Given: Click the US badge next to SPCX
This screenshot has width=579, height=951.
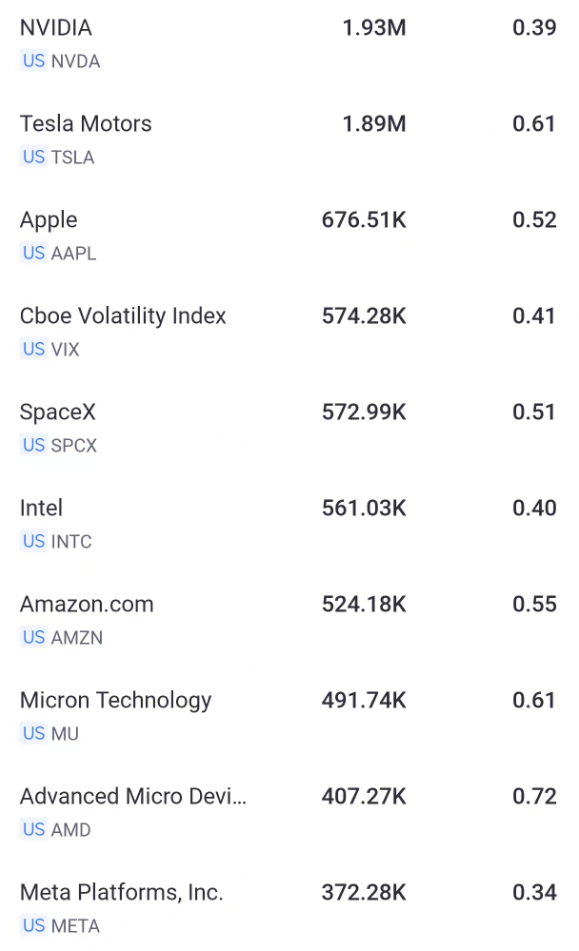Looking at the screenshot, I should click(34, 445).
